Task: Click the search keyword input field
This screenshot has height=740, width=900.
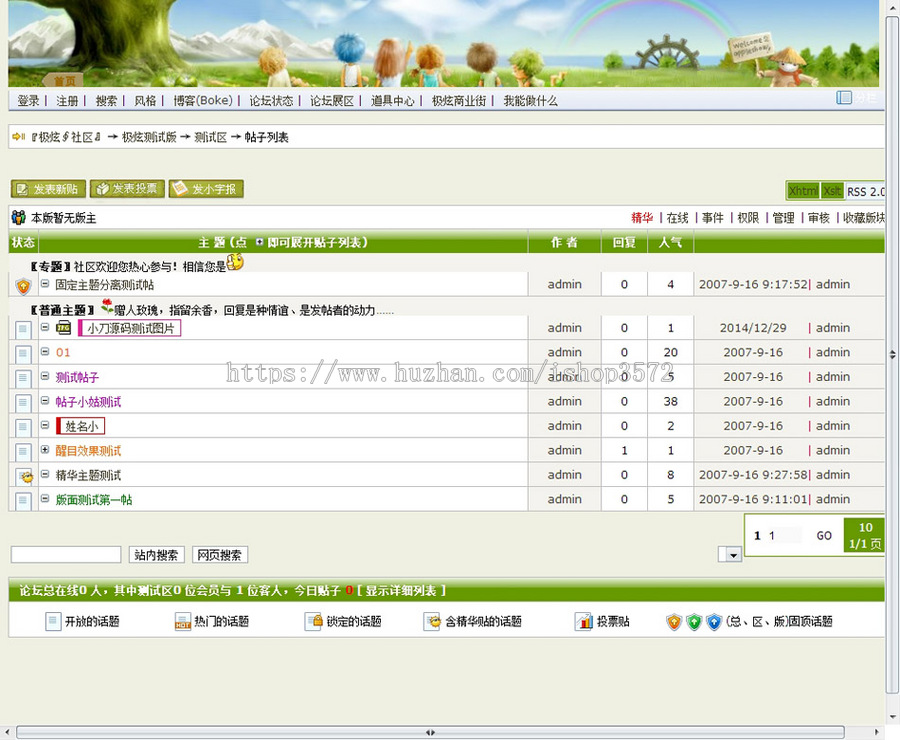Action: [66, 555]
